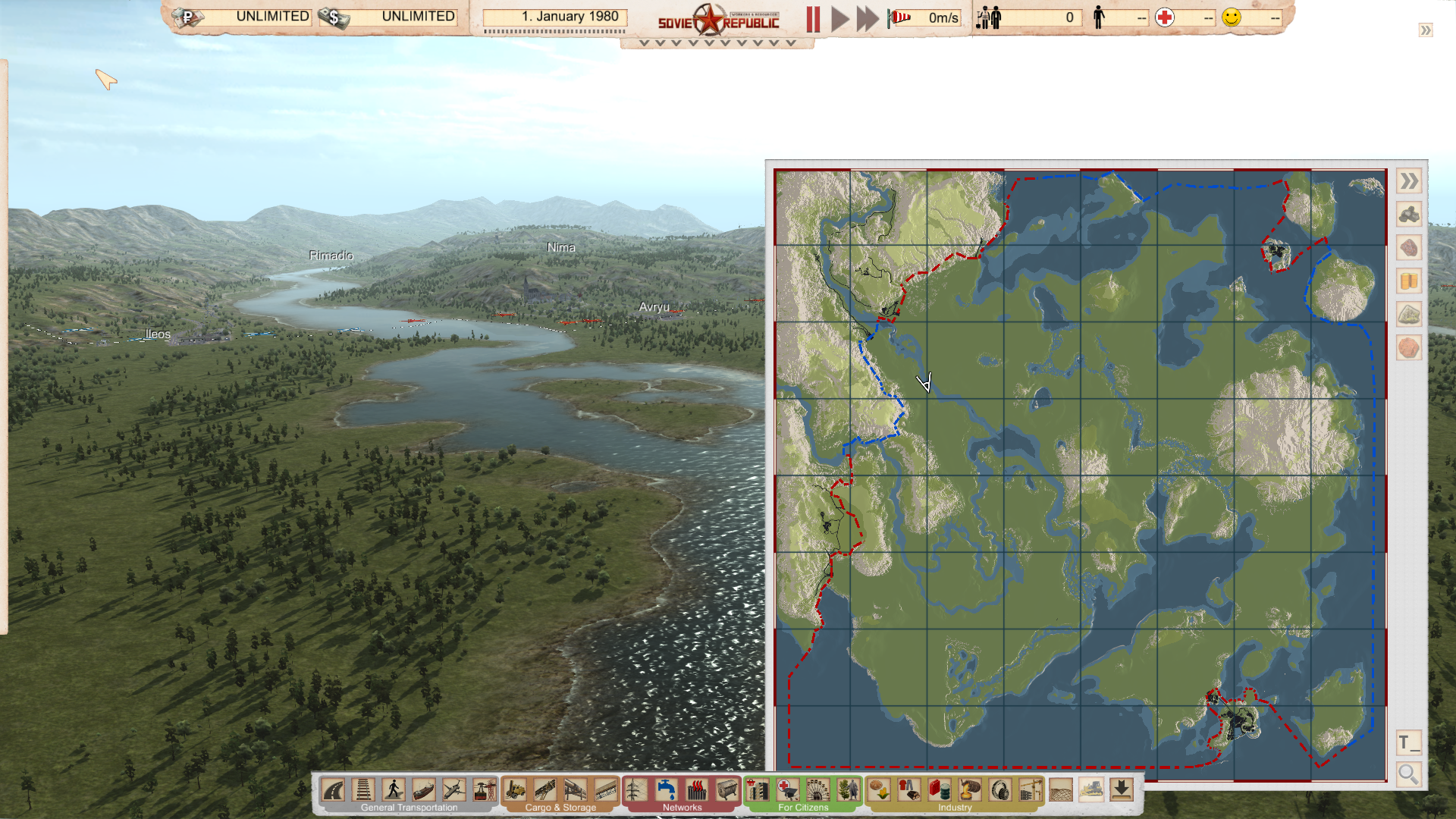
Task: Expand the top-right double arrow panel
Action: tap(1426, 30)
